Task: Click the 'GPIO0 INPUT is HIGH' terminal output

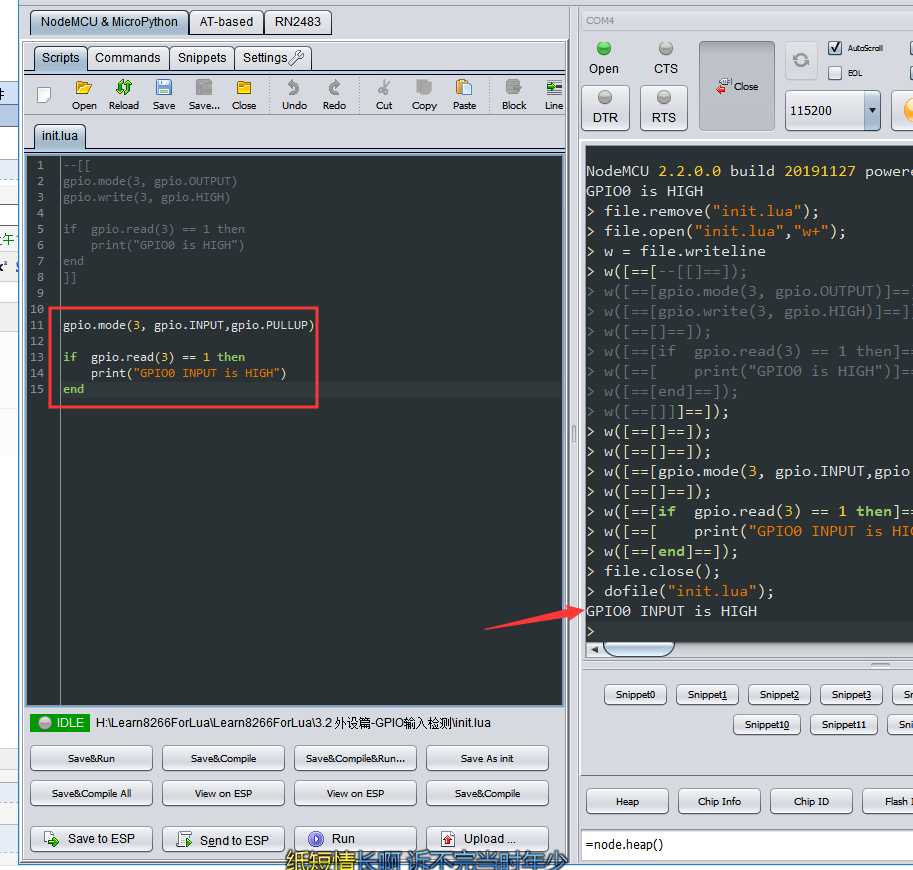Action: coord(671,611)
